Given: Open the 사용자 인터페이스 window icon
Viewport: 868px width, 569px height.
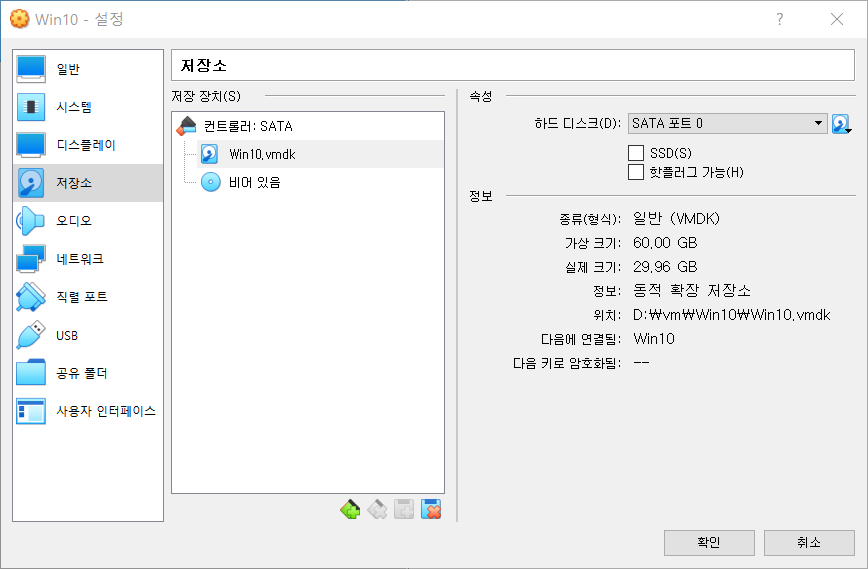Looking at the screenshot, I should click(31, 411).
